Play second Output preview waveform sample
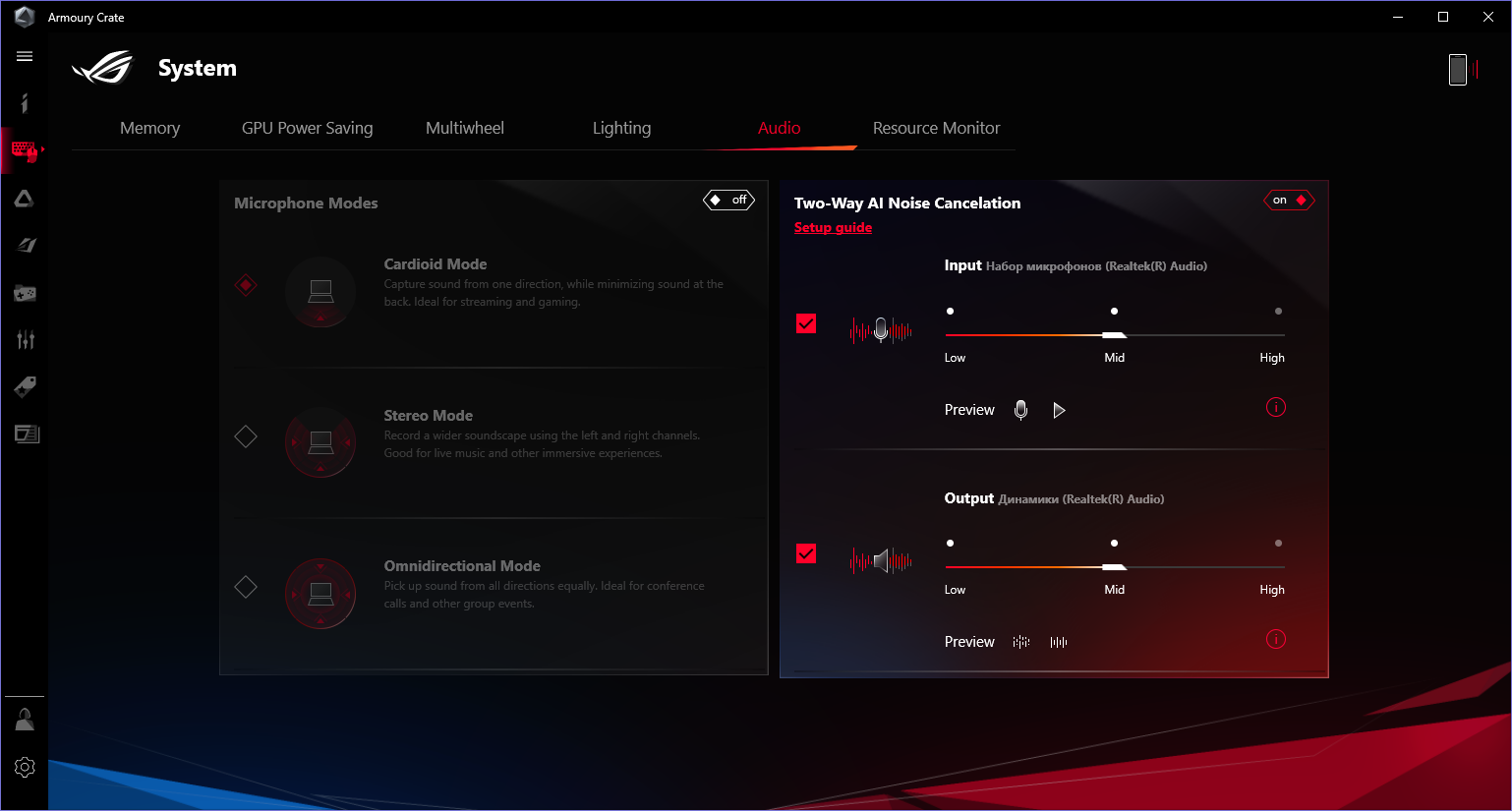Viewport: 1512px width, 811px height. click(x=1059, y=642)
